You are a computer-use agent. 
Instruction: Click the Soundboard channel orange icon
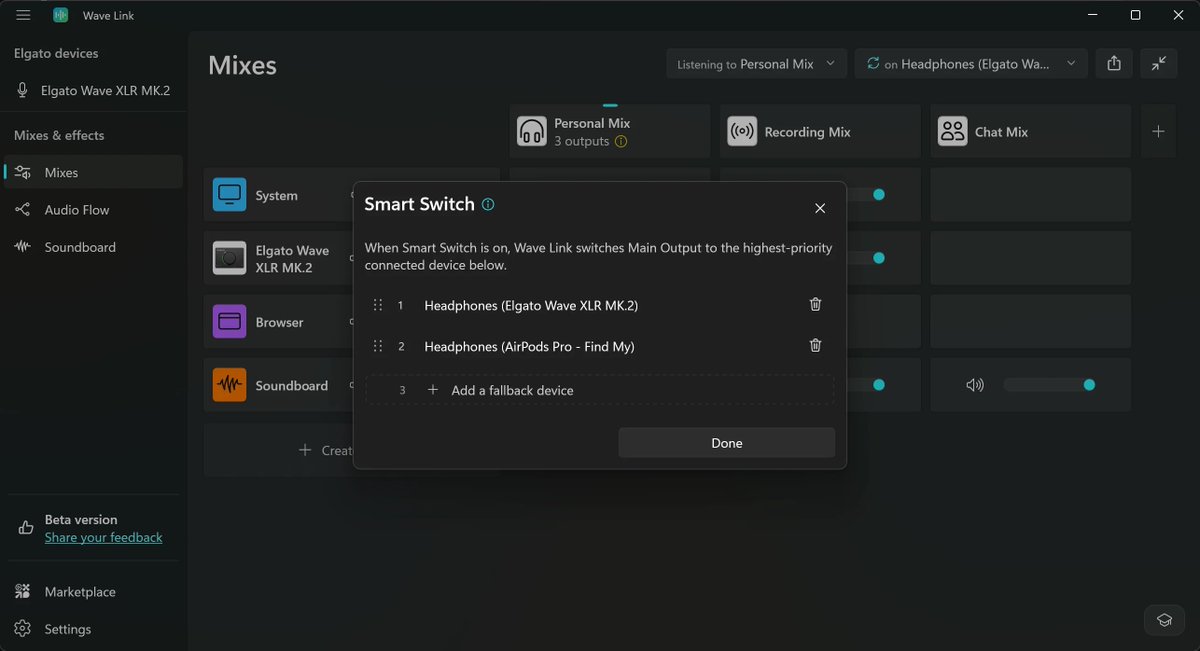click(x=229, y=385)
